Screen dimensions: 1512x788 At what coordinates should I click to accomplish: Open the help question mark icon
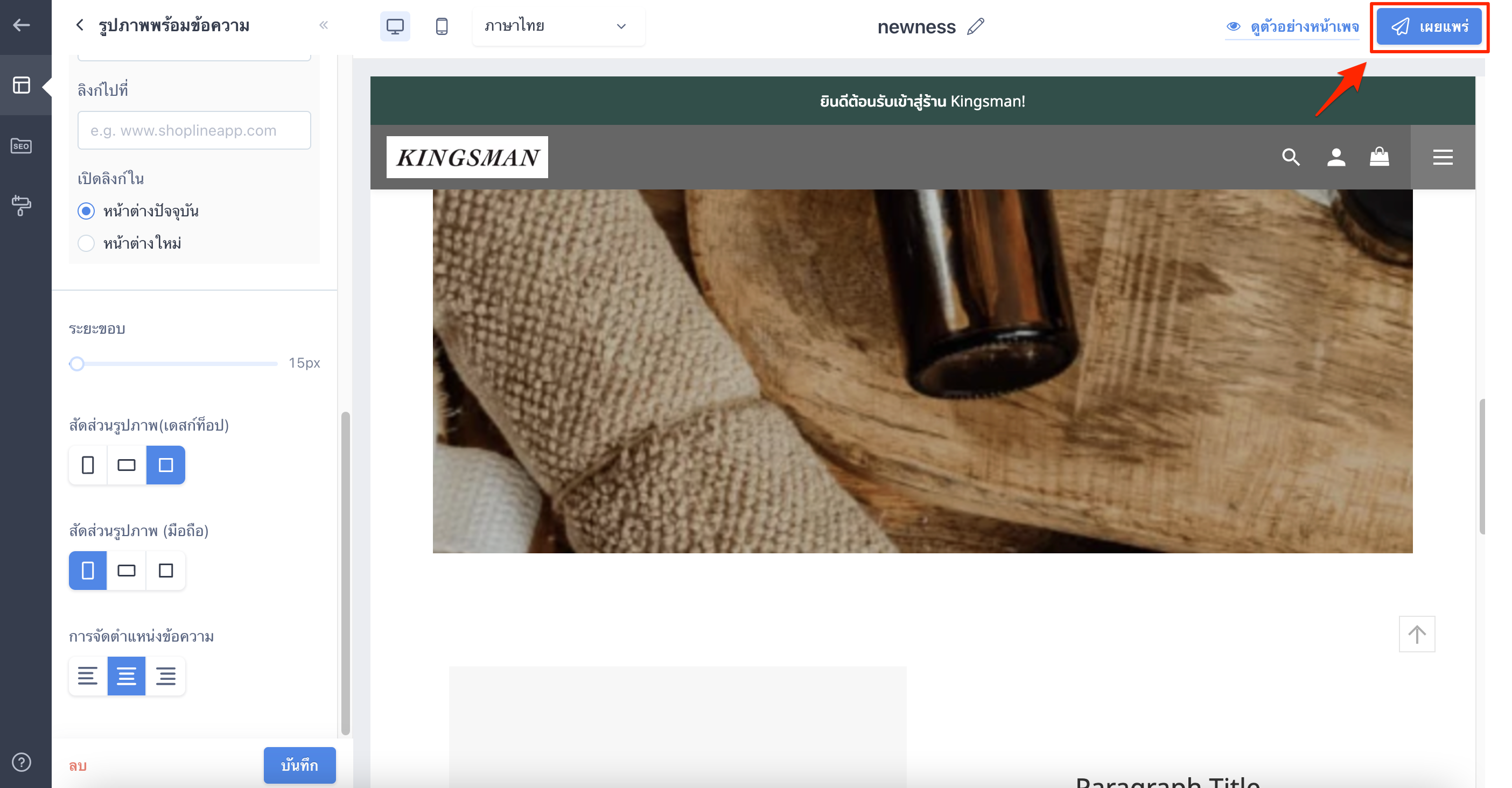click(22, 762)
